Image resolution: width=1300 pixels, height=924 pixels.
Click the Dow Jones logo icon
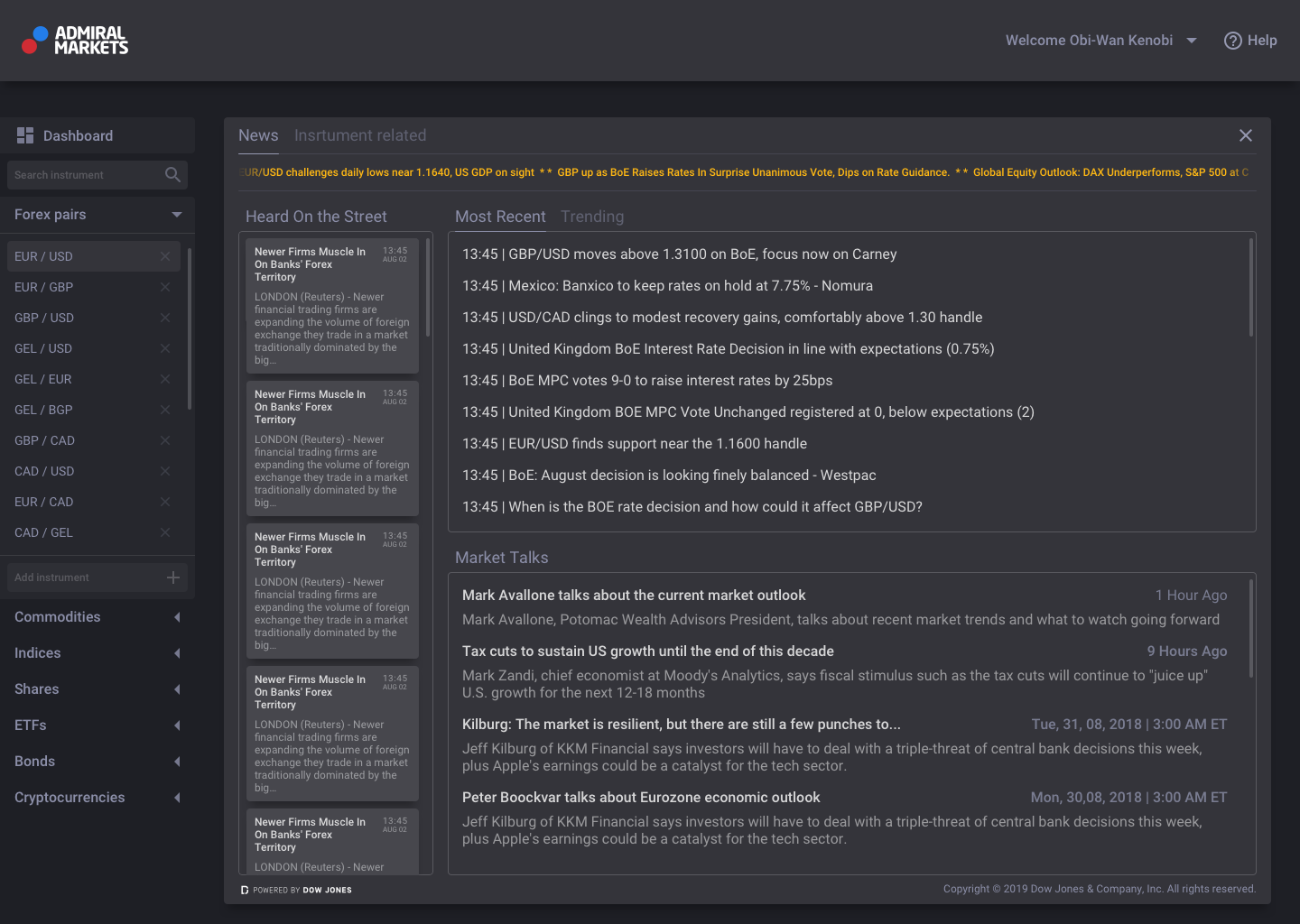(x=245, y=890)
